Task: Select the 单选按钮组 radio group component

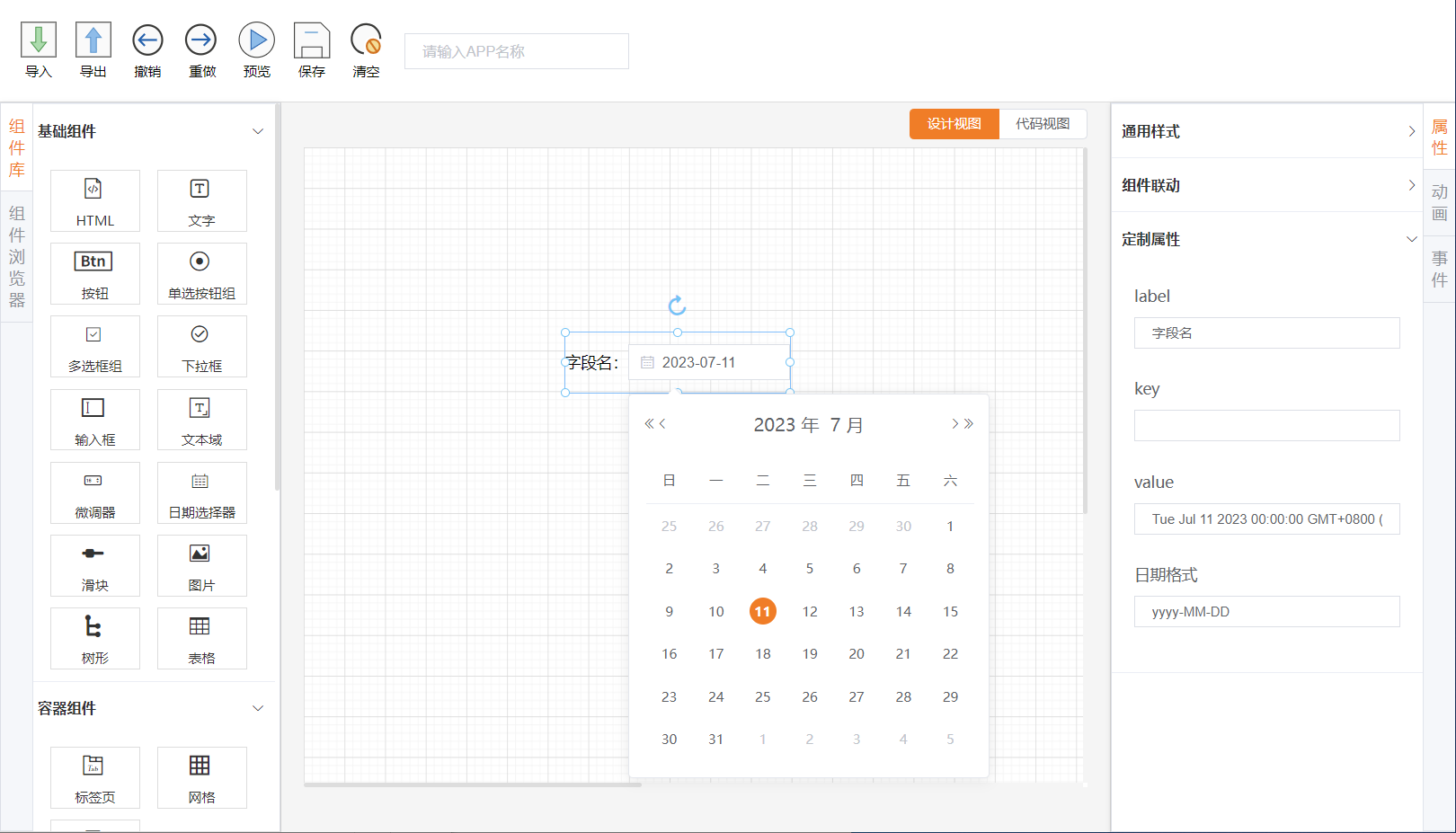Action: (x=202, y=273)
